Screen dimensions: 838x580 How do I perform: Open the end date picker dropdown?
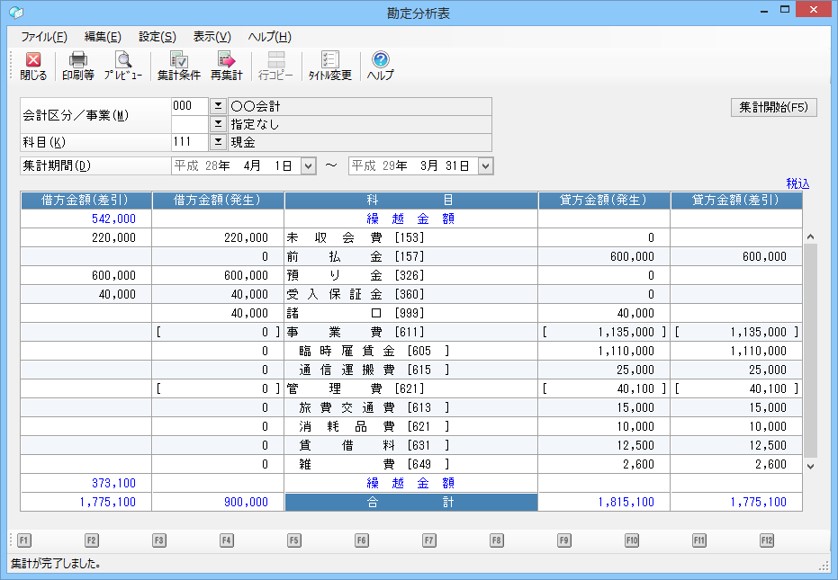tap(485, 165)
